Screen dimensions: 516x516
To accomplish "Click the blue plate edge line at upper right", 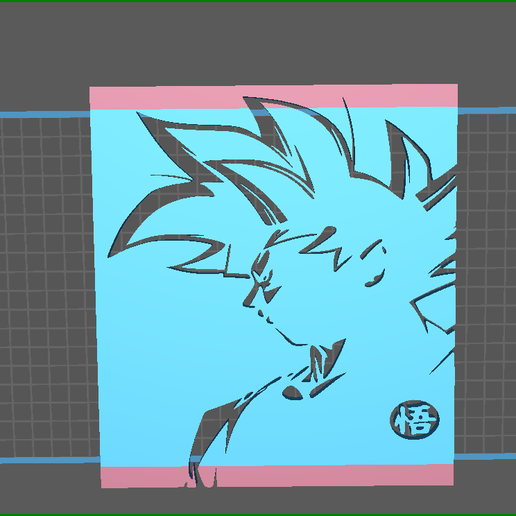I will coord(487,111).
